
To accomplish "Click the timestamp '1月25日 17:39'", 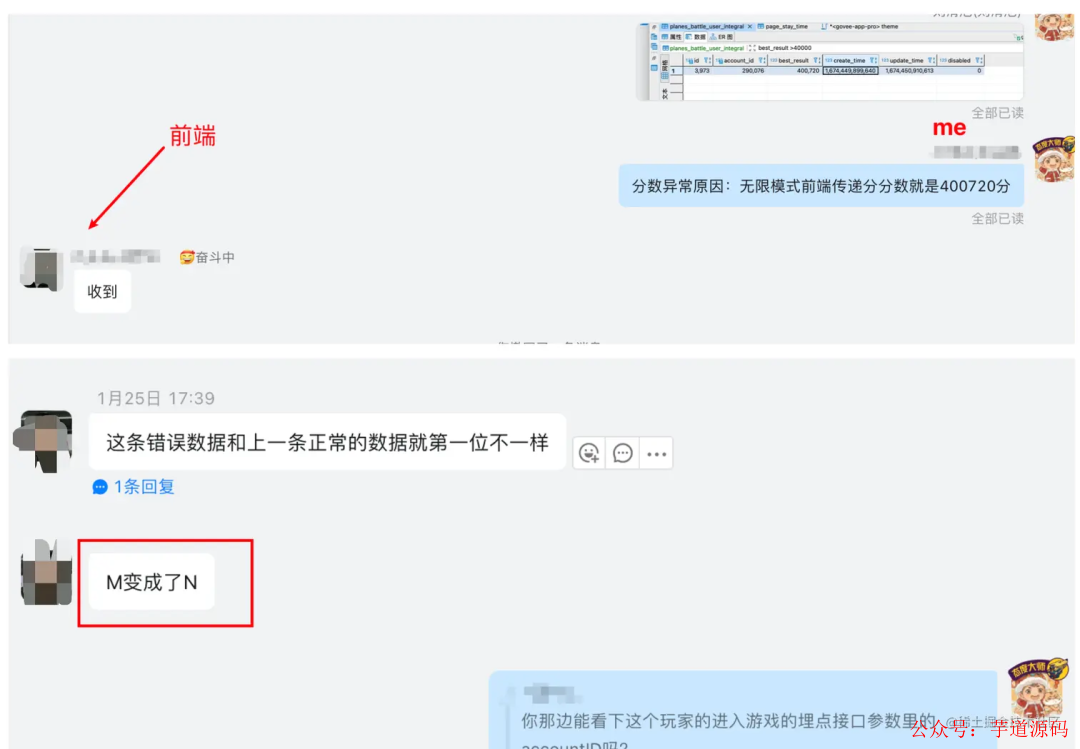I will (x=156, y=398).
